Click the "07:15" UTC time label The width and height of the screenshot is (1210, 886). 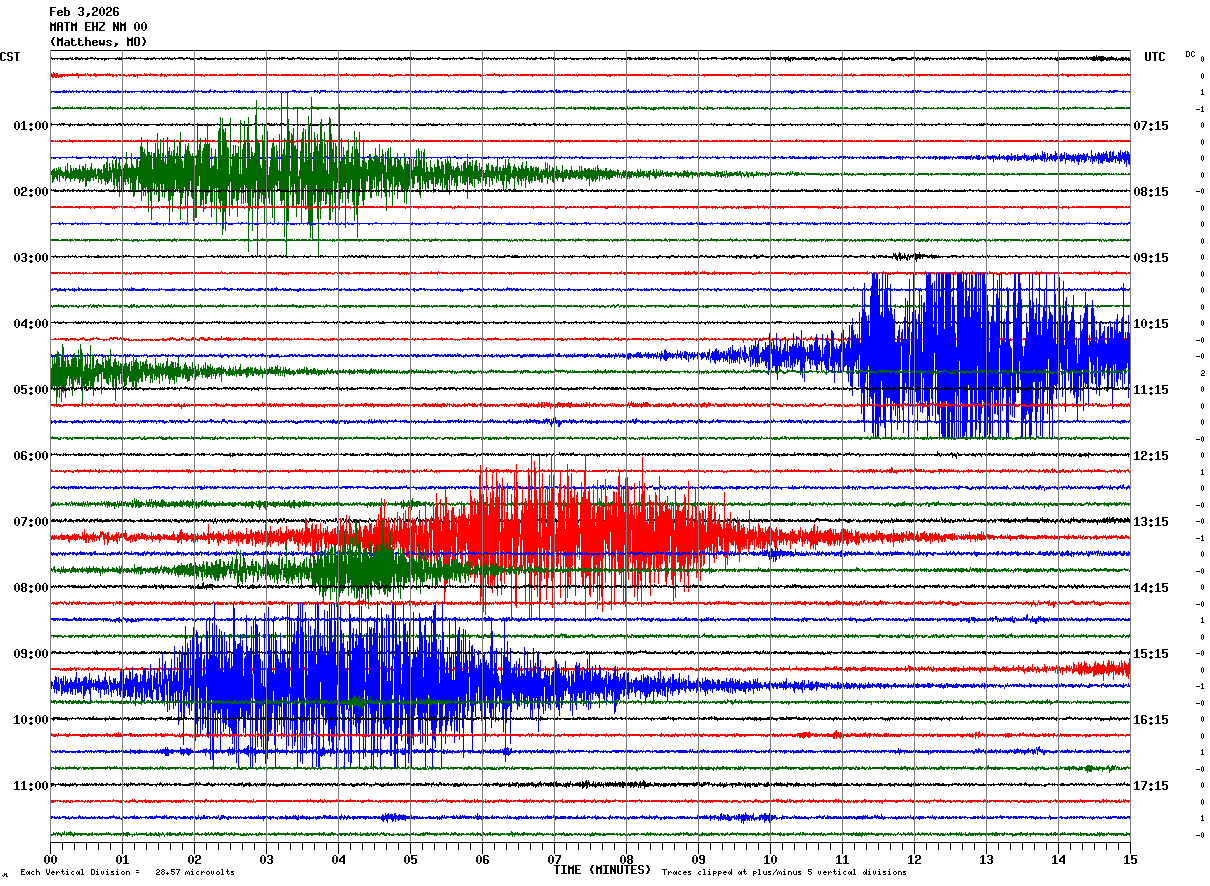(1151, 126)
